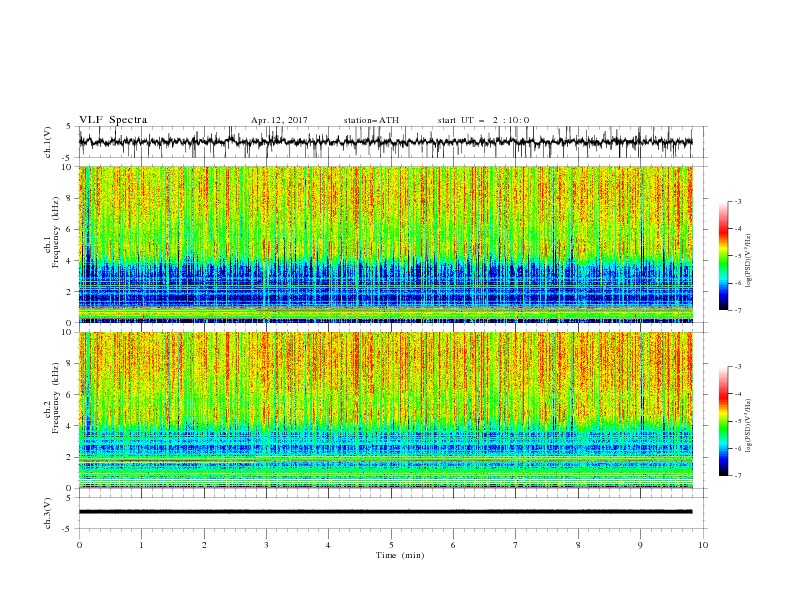The image size is (792, 612).
Task: Click time axis tick label "7"
Action: tap(516, 545)
